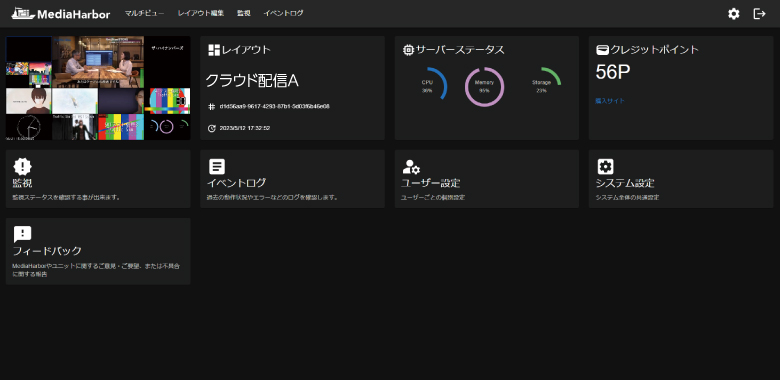Follow the 購入サイト link
The width and height of the screenshot is (780, 380).
tap(610, 101)
